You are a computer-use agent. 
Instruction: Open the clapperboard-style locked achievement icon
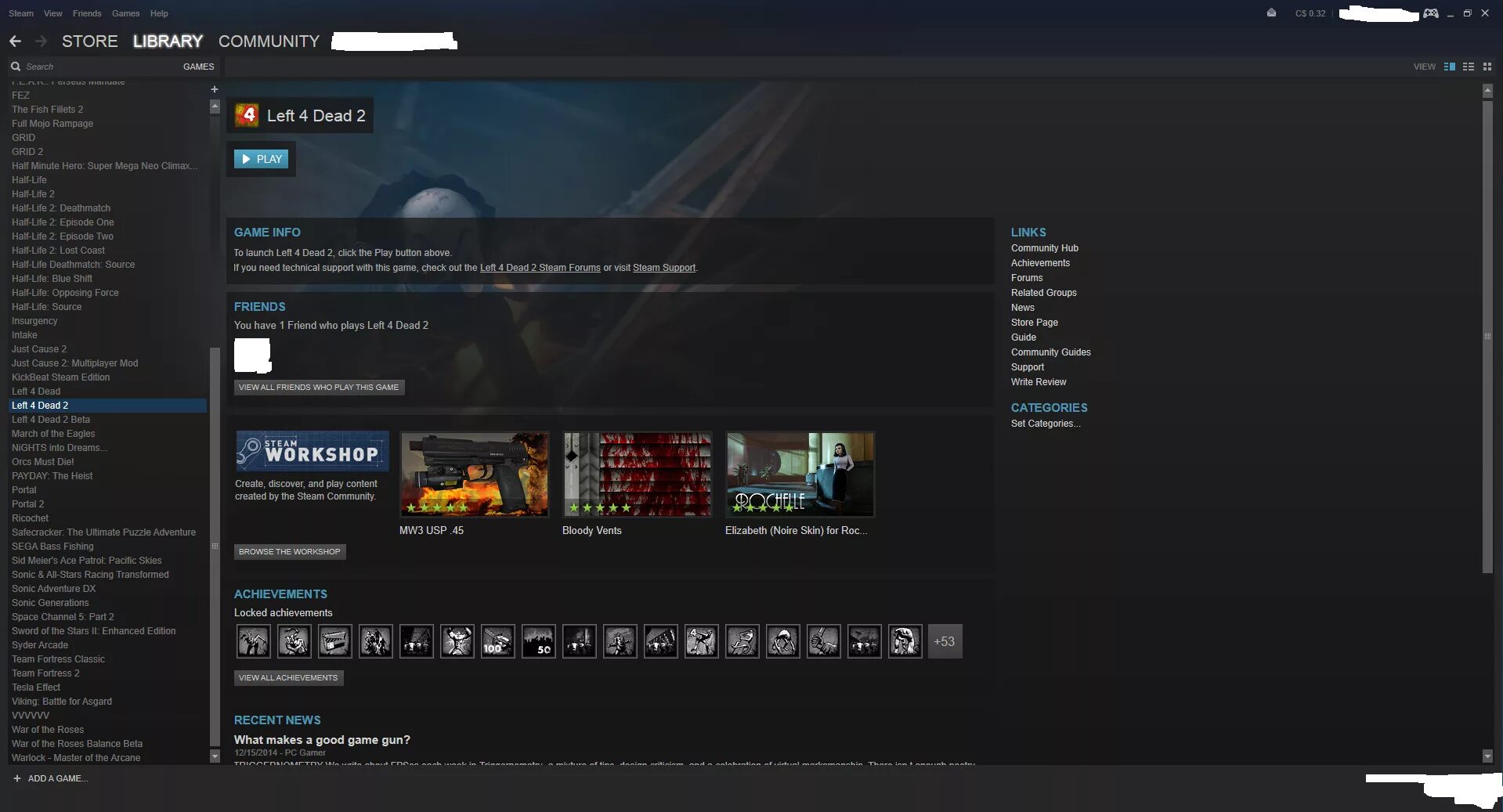point(335,641)
